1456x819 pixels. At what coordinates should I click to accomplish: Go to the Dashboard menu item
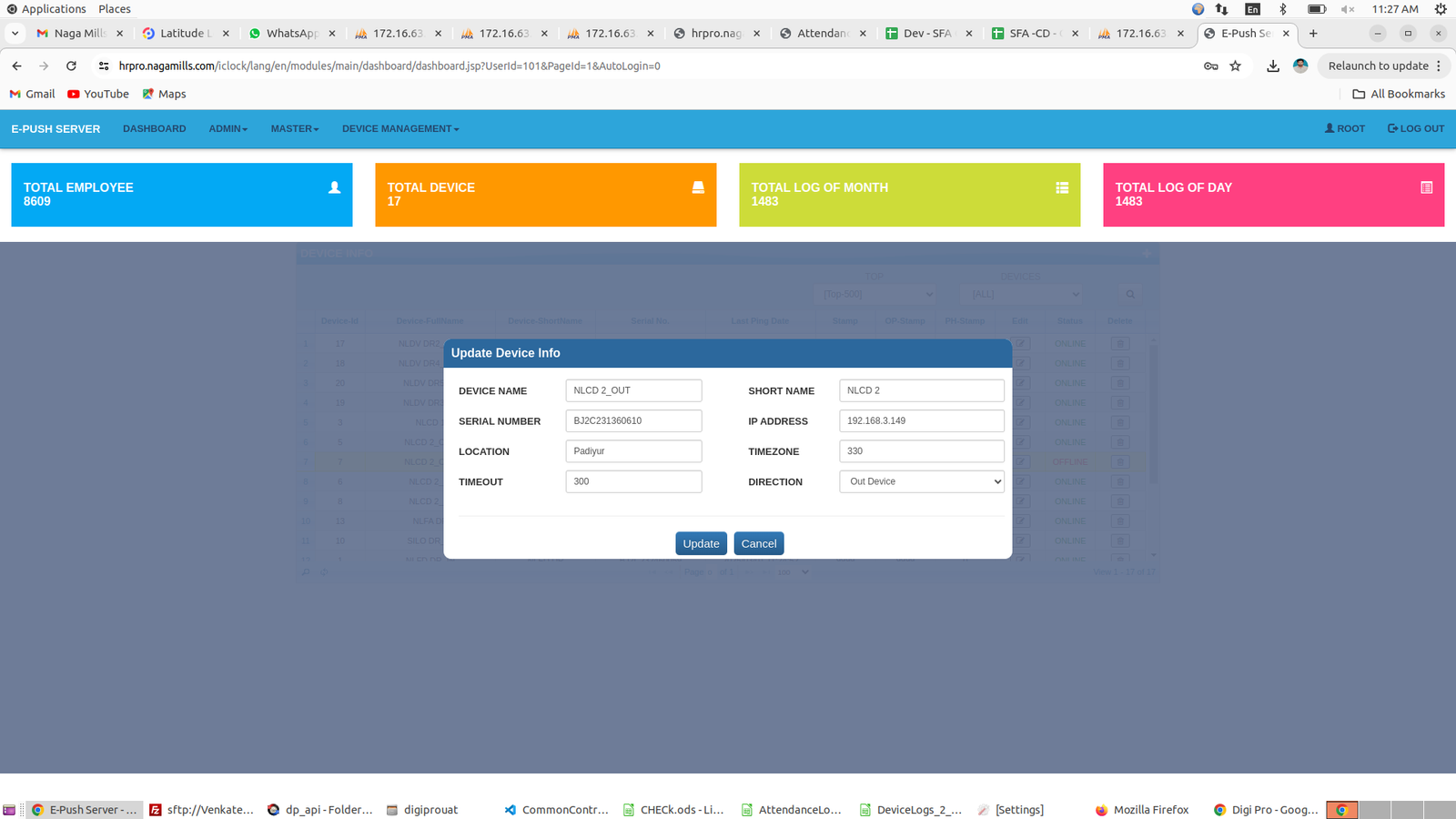pos(154,129)
